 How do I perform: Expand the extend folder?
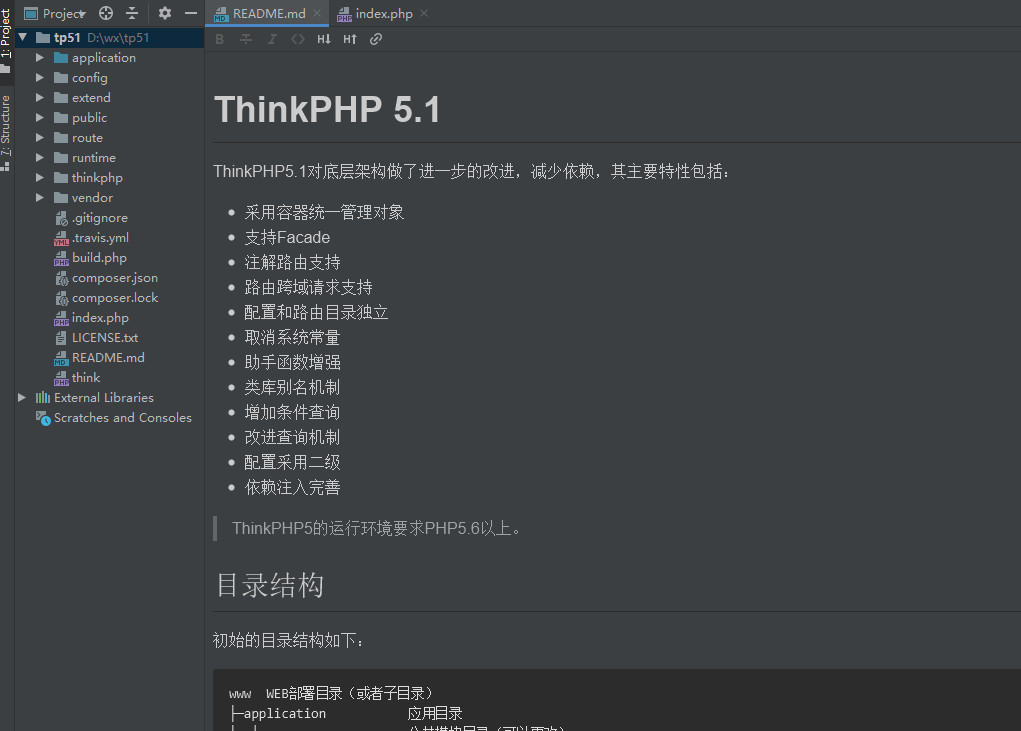(40, 98)
